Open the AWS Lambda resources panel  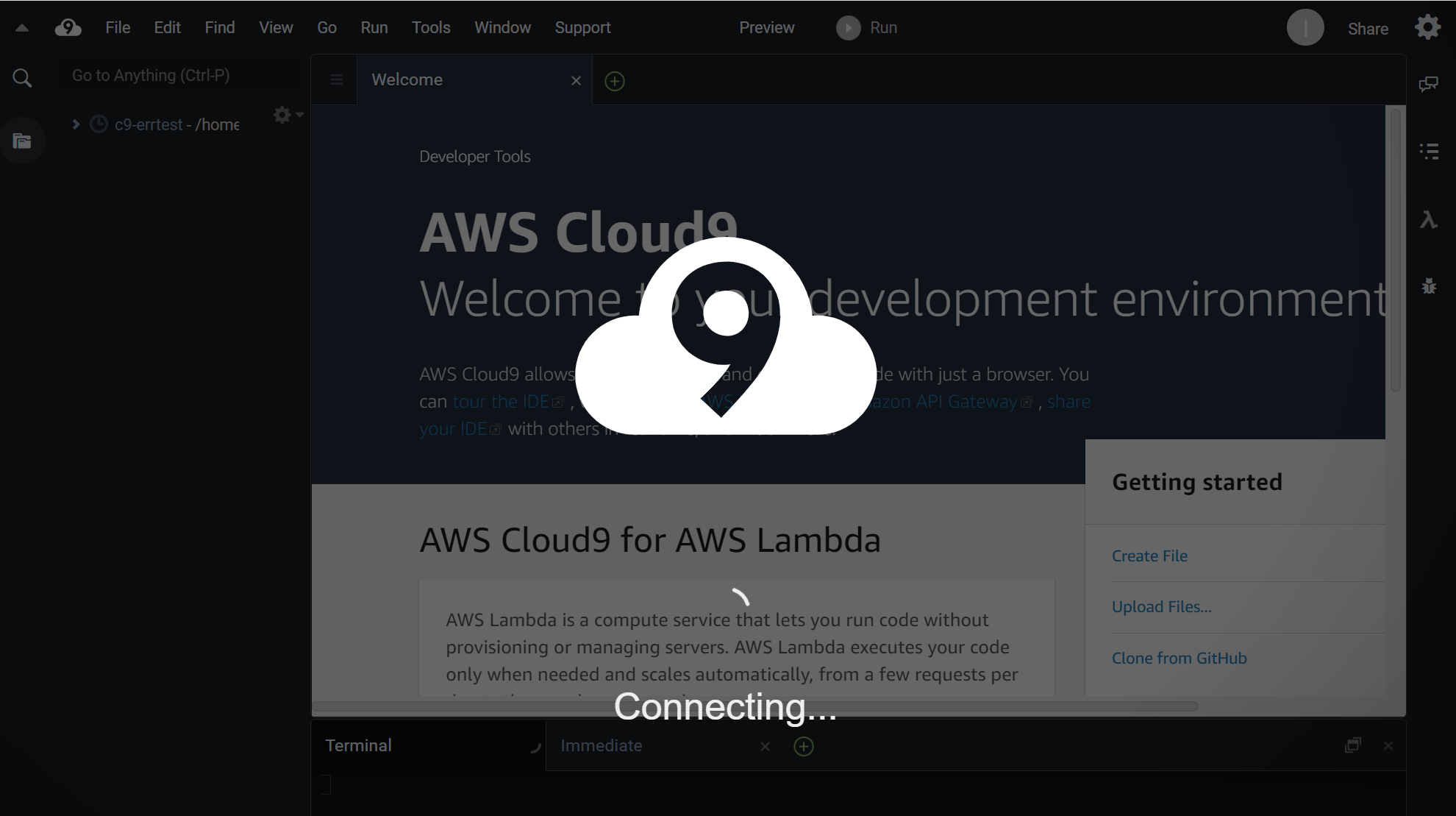[x=1429, y=219]
